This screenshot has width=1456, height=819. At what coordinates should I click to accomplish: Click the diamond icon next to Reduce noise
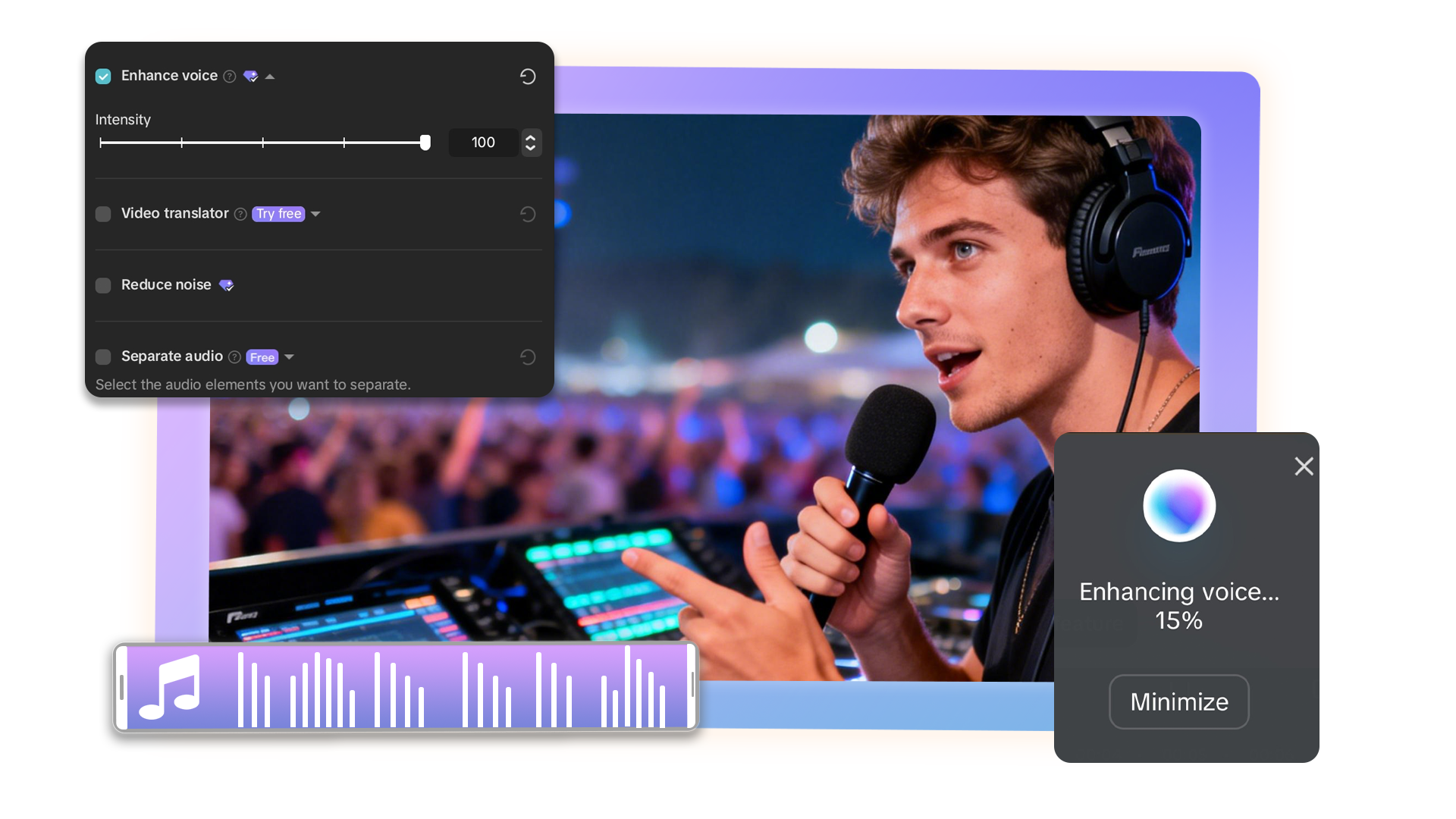(x=226, y=285)
